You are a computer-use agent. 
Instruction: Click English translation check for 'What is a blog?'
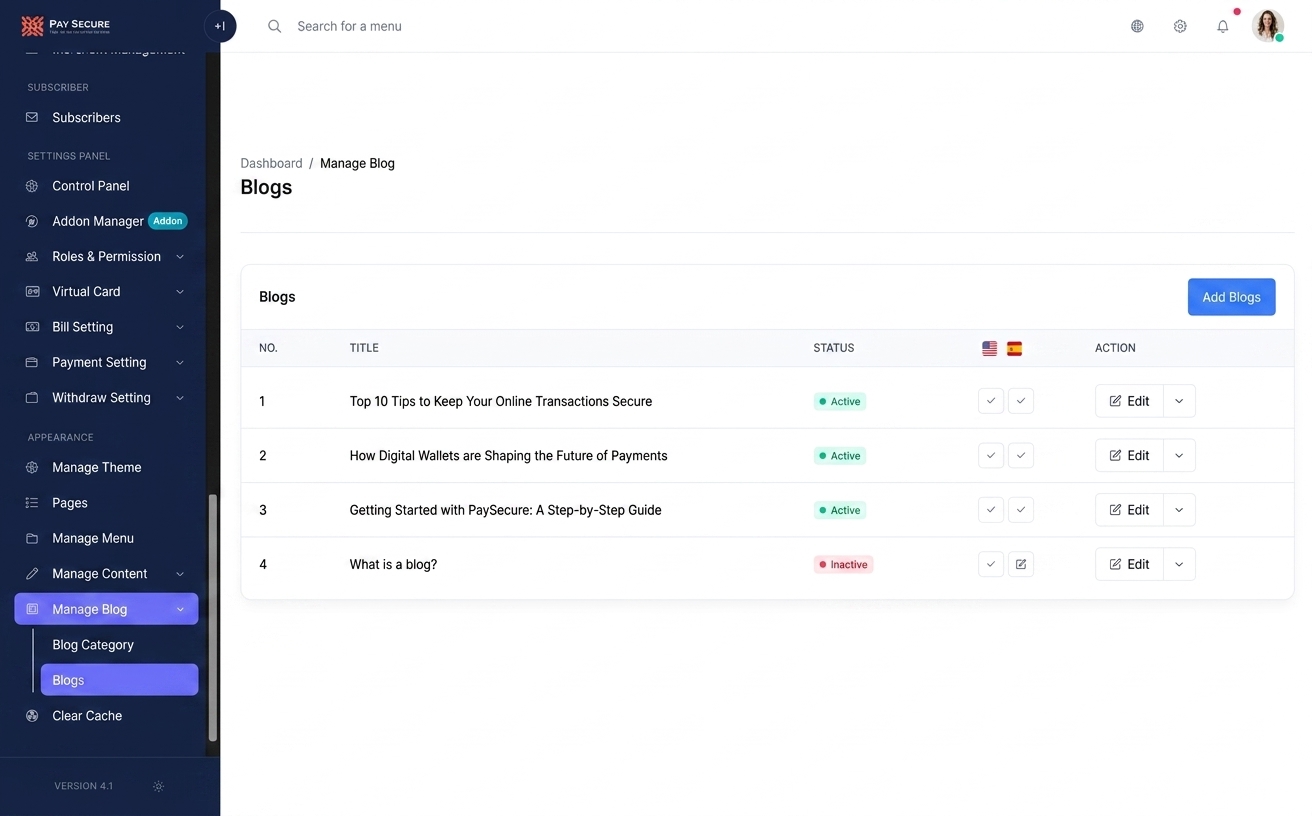991,564
